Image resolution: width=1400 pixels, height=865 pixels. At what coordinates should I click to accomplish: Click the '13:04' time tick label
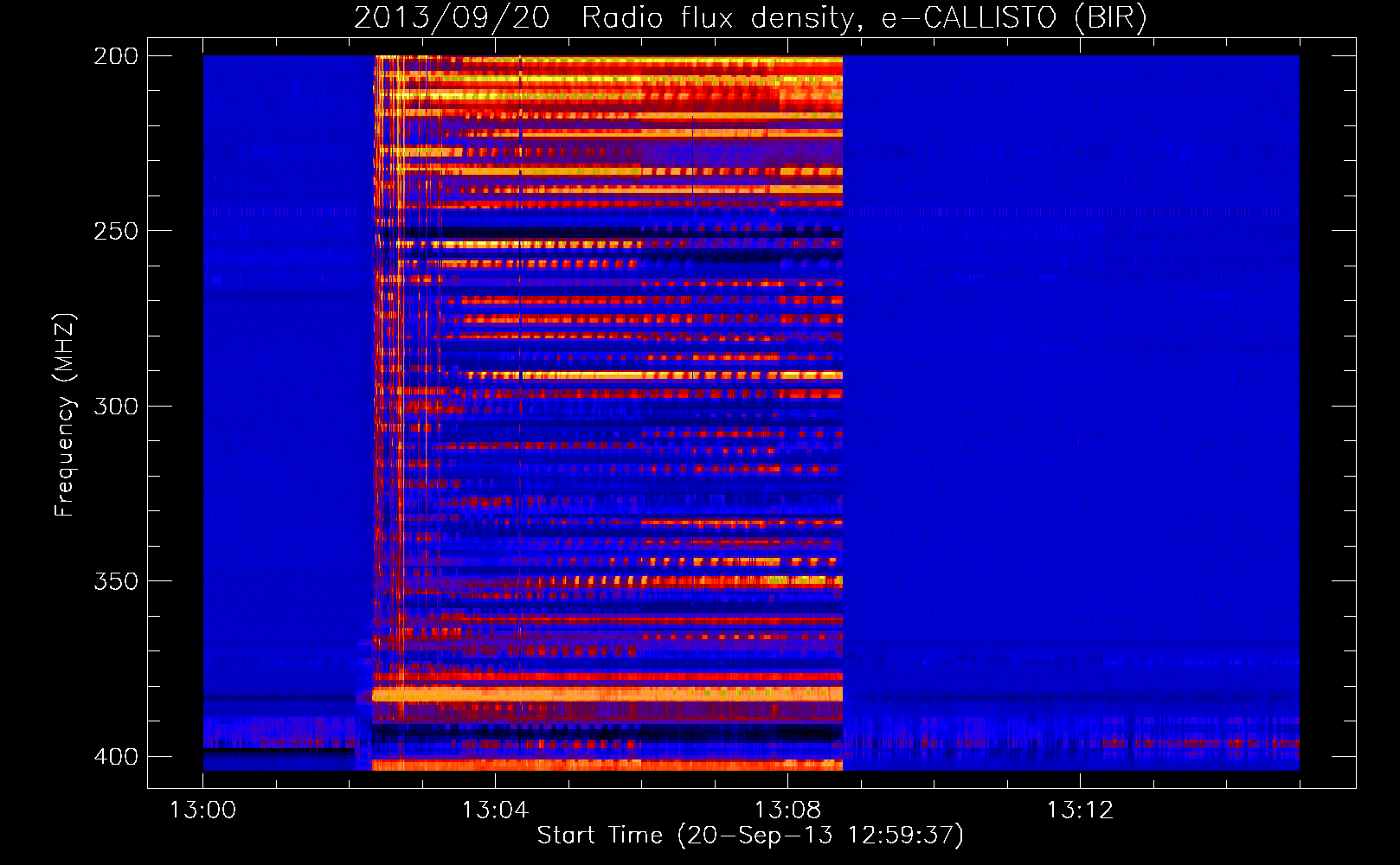click(495, 811)
